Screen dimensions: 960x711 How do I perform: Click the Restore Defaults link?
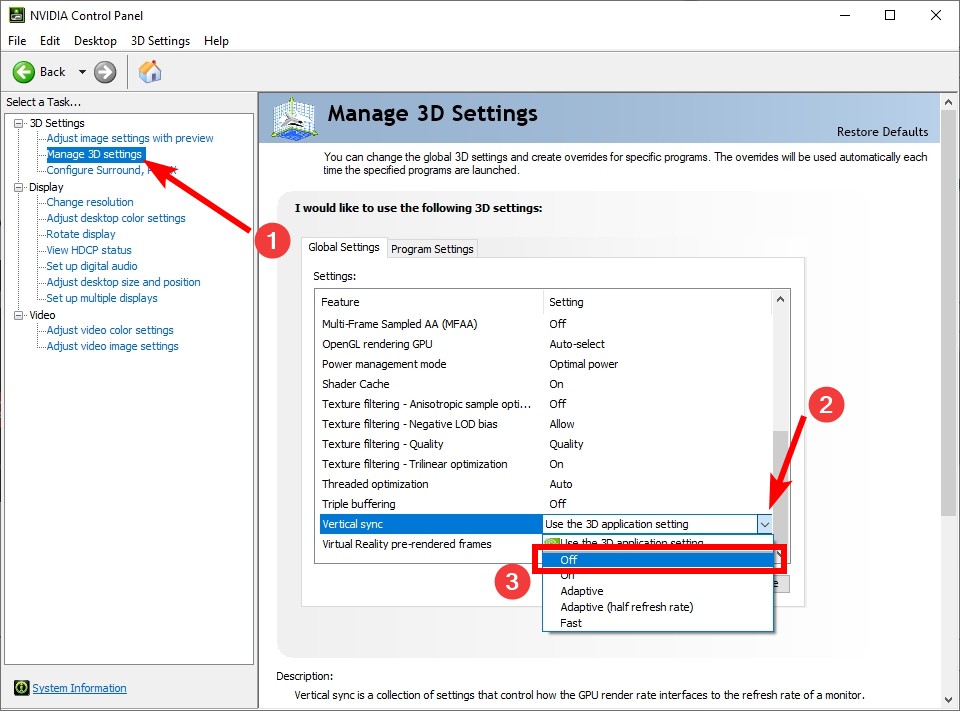882,132
